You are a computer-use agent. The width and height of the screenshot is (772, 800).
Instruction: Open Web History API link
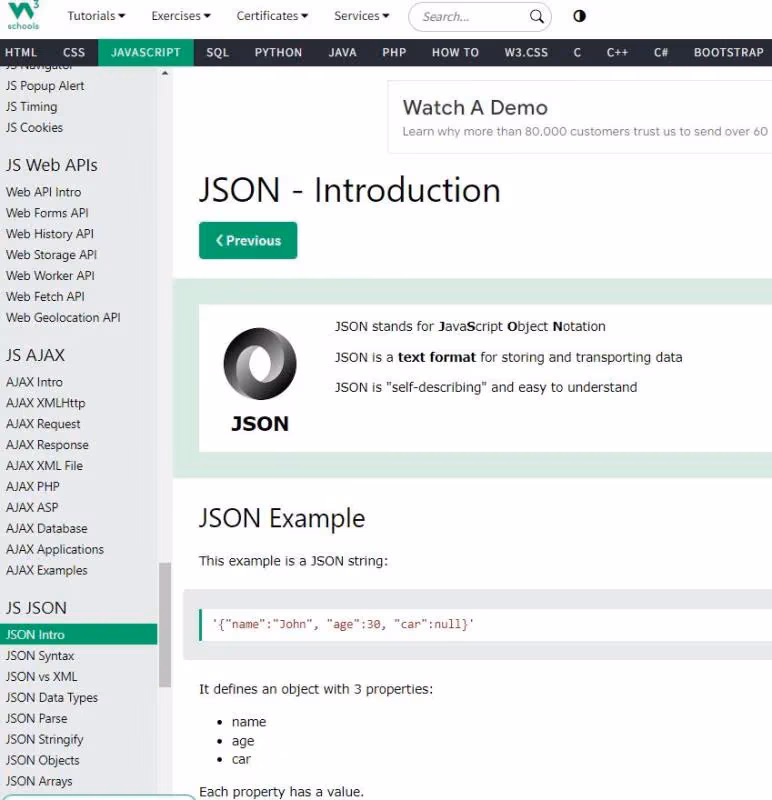click(x=49, y=234)
